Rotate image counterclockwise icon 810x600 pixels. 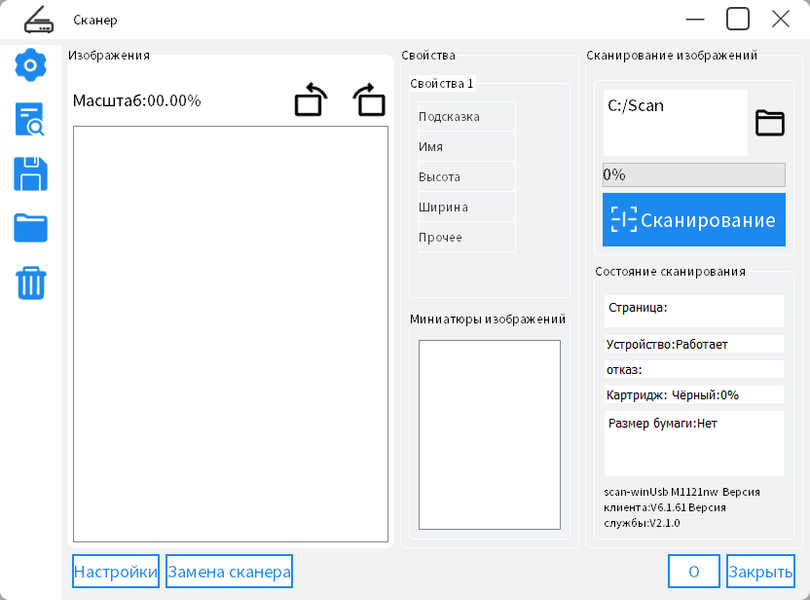(311, 99)
